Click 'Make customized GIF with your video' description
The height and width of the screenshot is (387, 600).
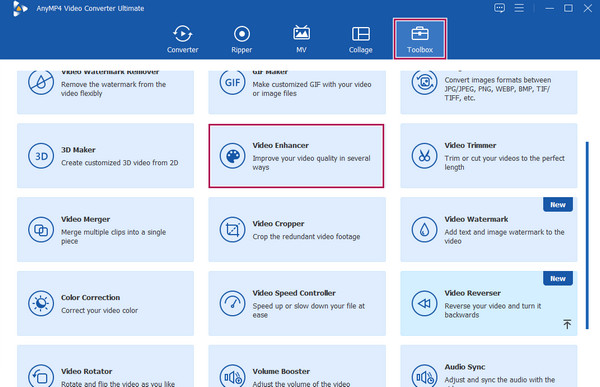[312, 89]
